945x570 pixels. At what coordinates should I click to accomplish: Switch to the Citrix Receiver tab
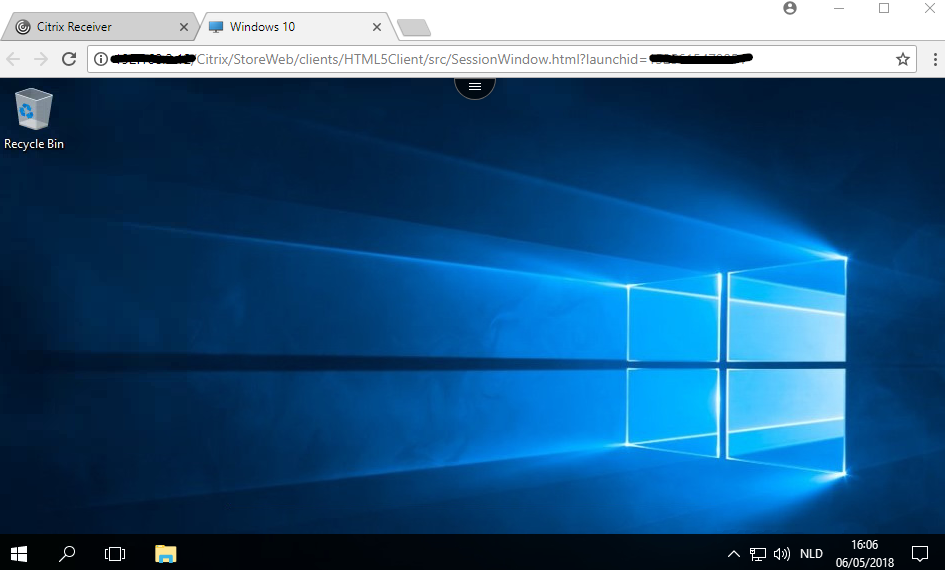(x=100, y=27)
